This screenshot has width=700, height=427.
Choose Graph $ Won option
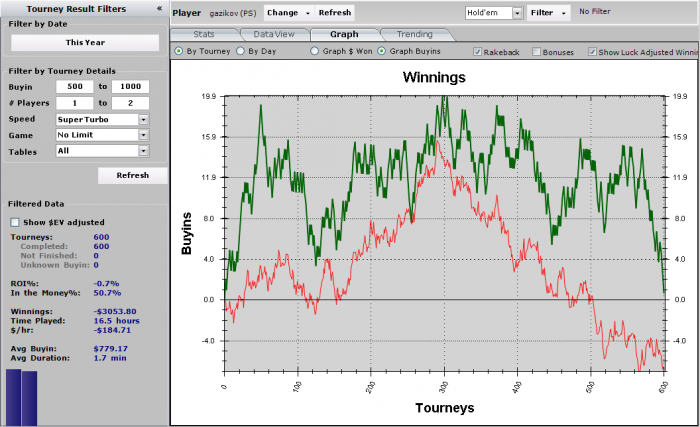click(315, 51)
